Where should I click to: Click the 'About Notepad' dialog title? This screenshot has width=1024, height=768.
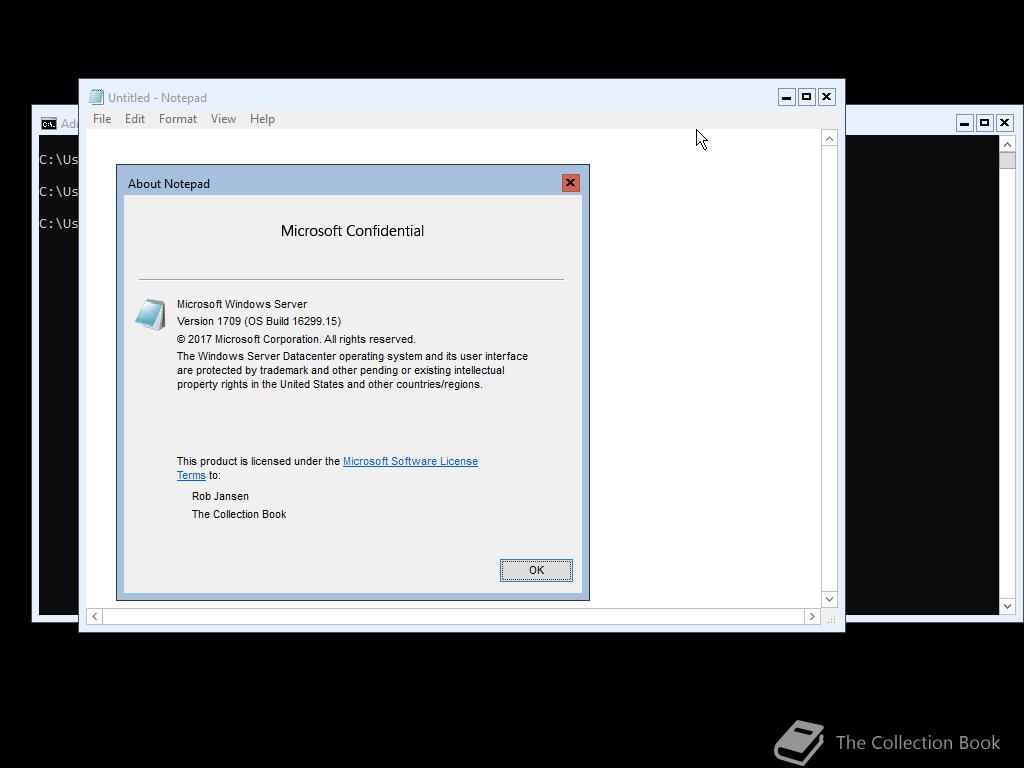pos(168,184)
